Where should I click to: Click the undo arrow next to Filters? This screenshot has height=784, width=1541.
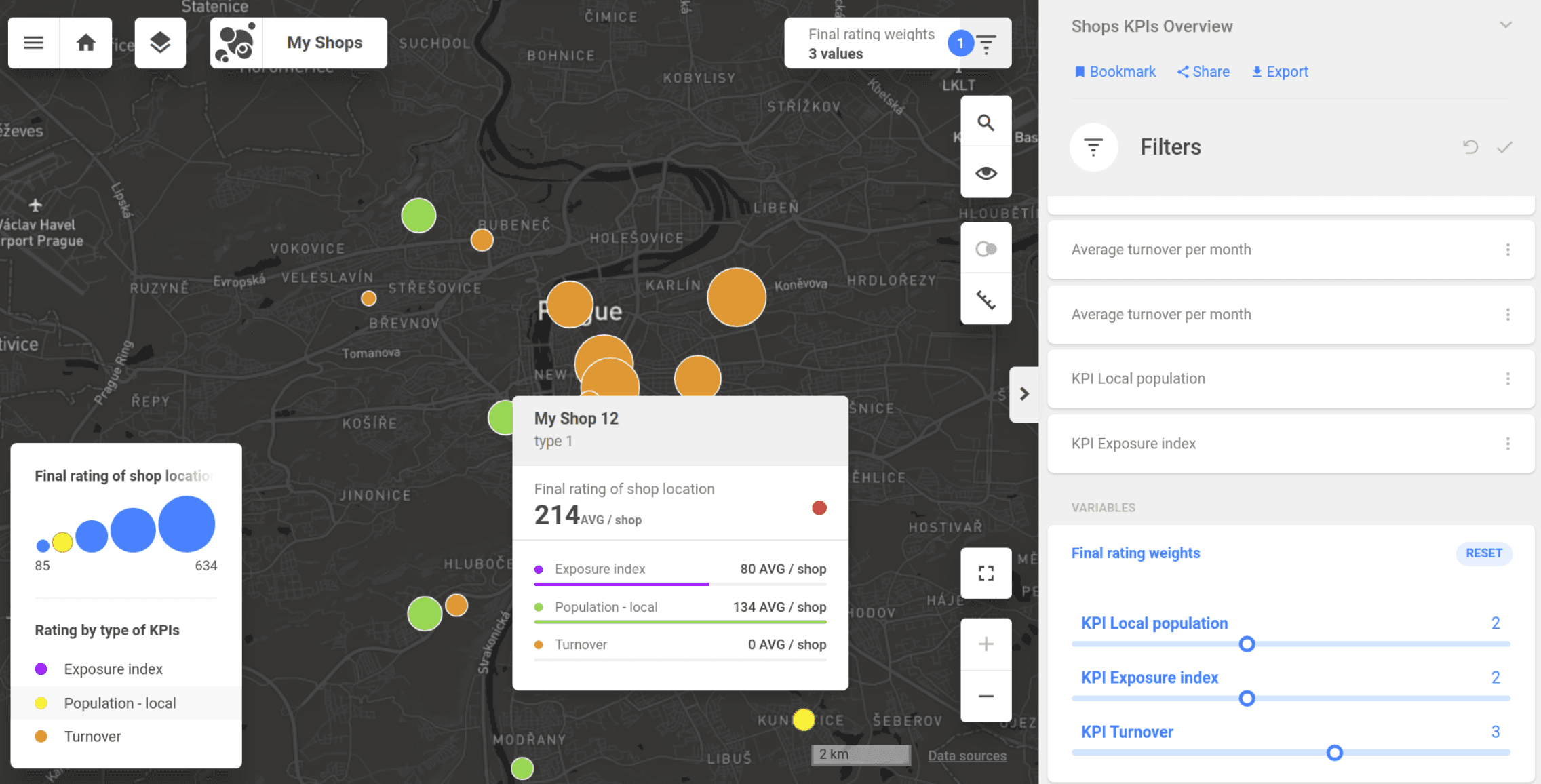click(x=1470, y=146)
